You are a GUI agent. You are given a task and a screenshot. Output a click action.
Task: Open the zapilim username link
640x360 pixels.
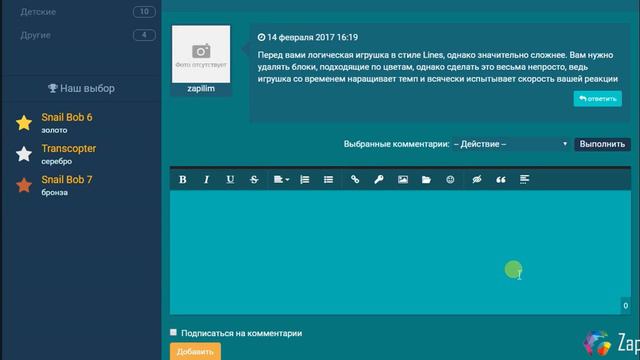pyautogui.click(x=201, y=89)
